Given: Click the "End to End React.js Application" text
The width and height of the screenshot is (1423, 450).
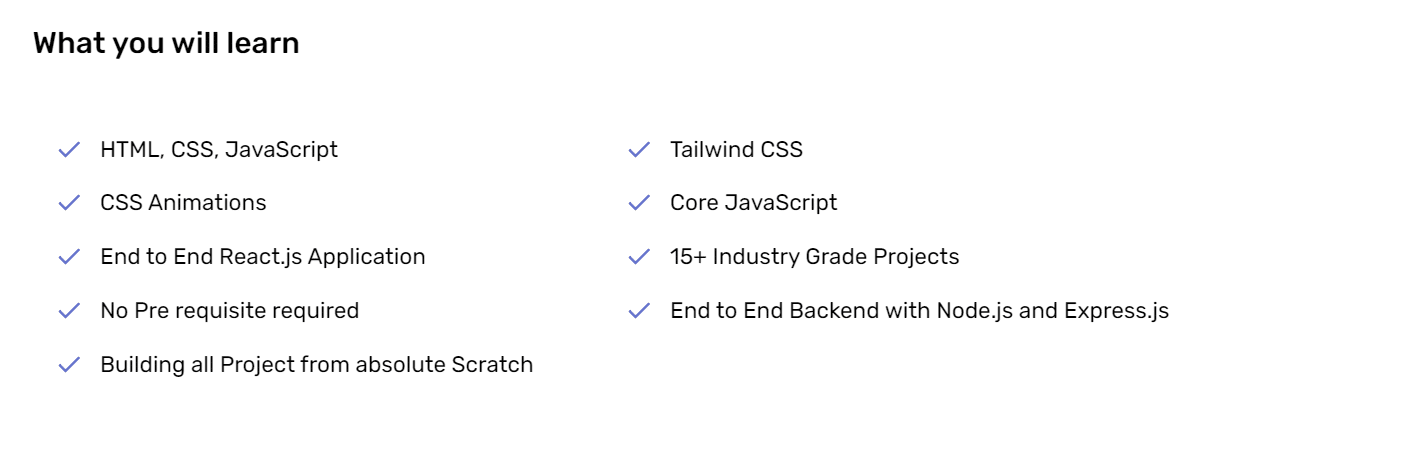Looking at the screenshot, I should pyautogui.click(x=262, y=257).
